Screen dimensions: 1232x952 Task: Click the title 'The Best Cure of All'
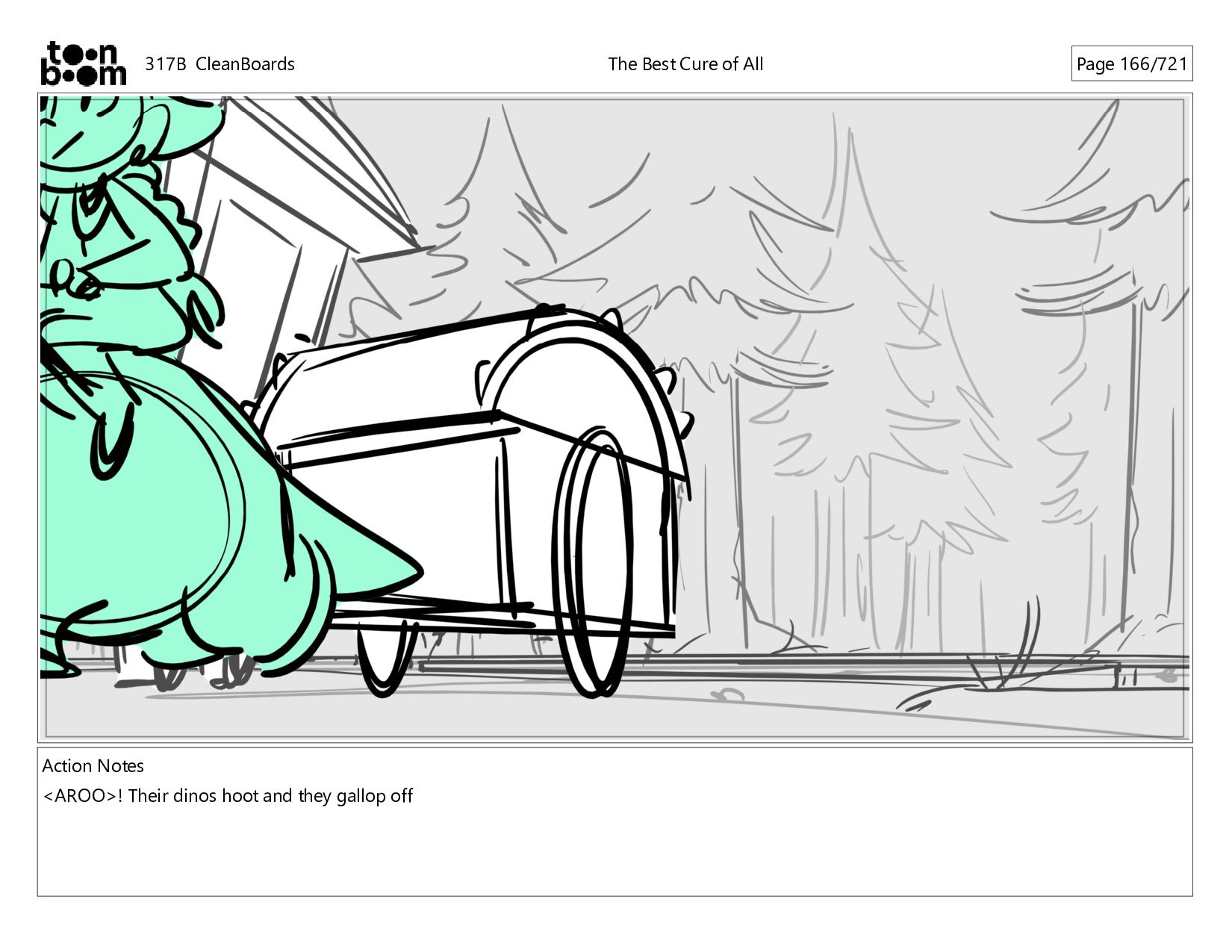click(685, 64)
